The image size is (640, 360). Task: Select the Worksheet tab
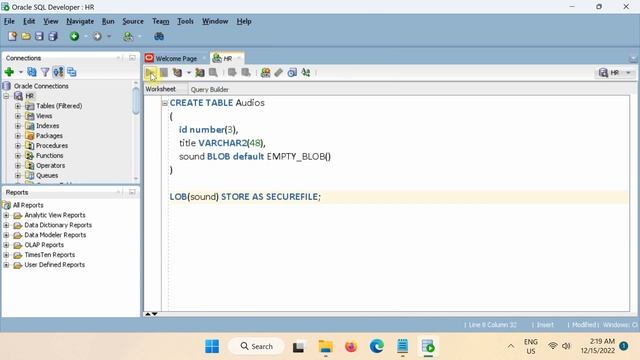(x=161, y=89)
